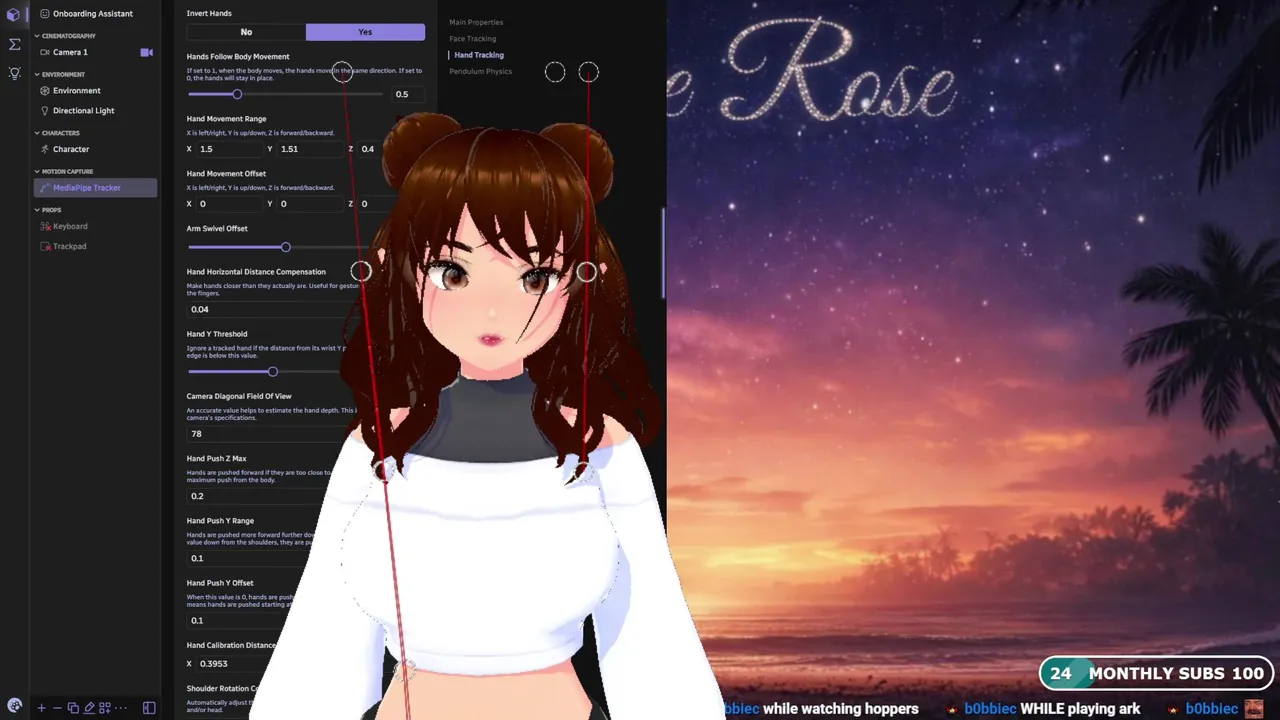Click the plus add asset icon
The image size is (1280, 720).
(x=41, y=708)
